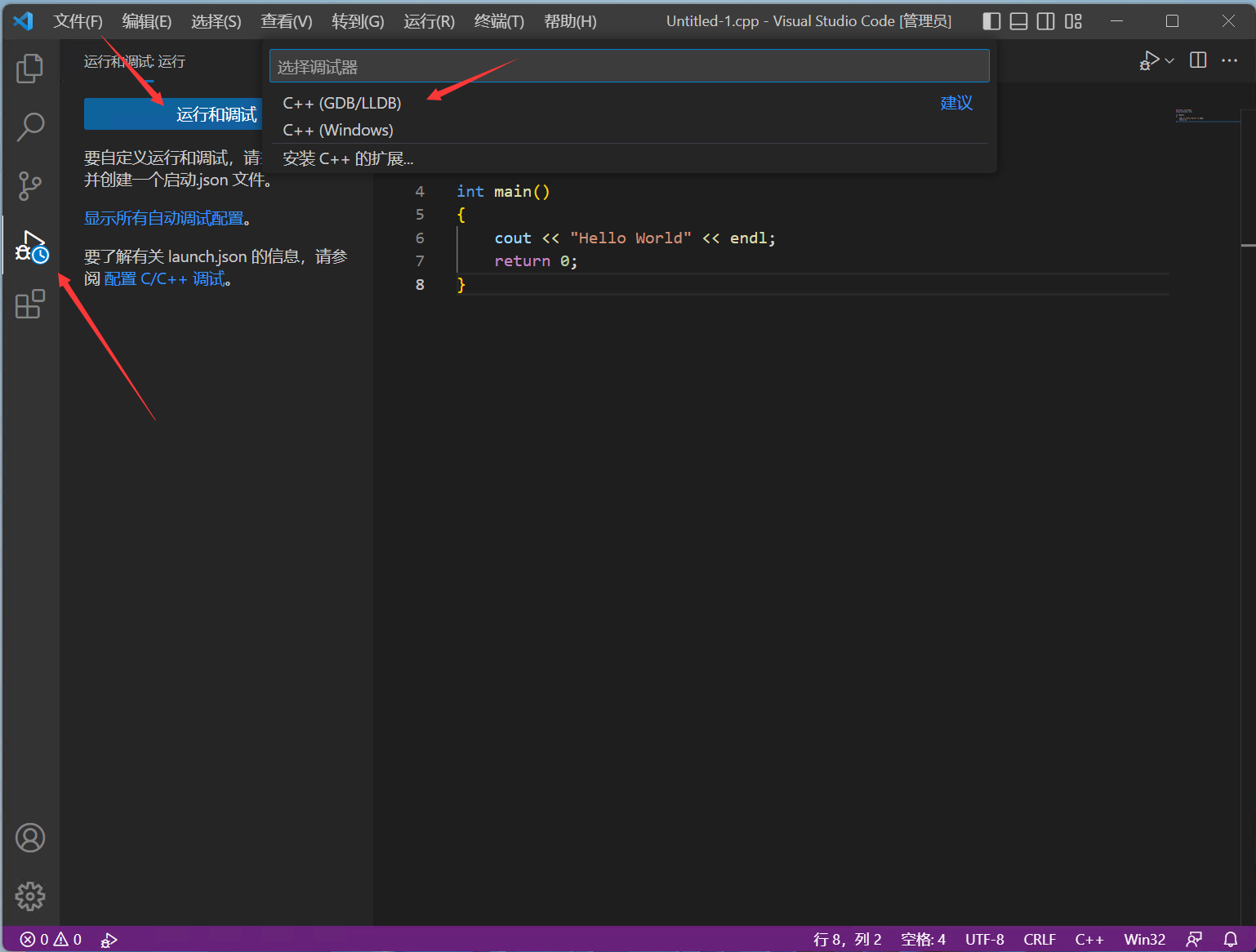Click the return 0; code line
This screenshot has height=952, width=1256.
coord(536,261)
